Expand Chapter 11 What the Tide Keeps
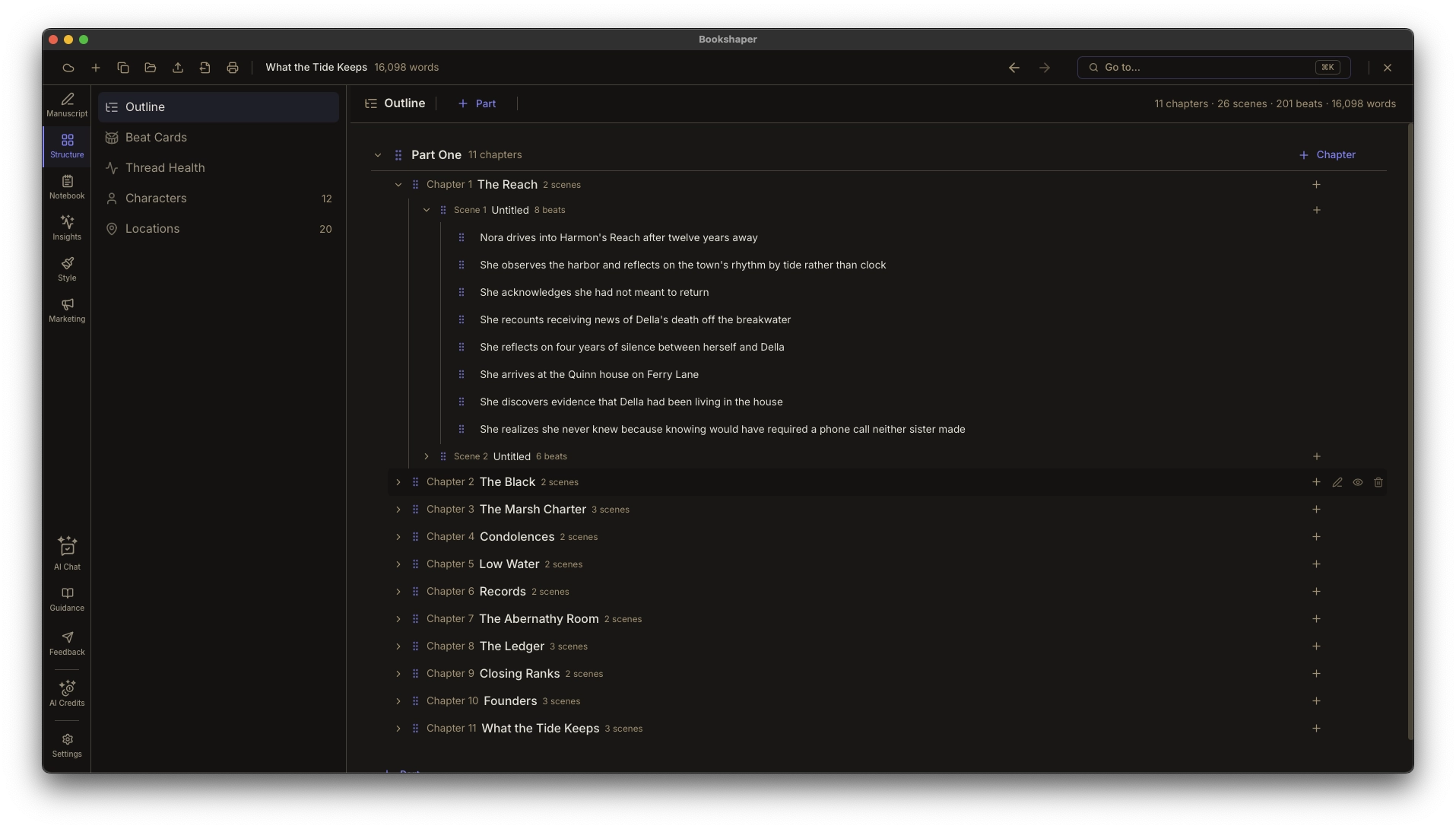Image resolution: width=1456 pixels, height=829 pixels. pos(398,729)
